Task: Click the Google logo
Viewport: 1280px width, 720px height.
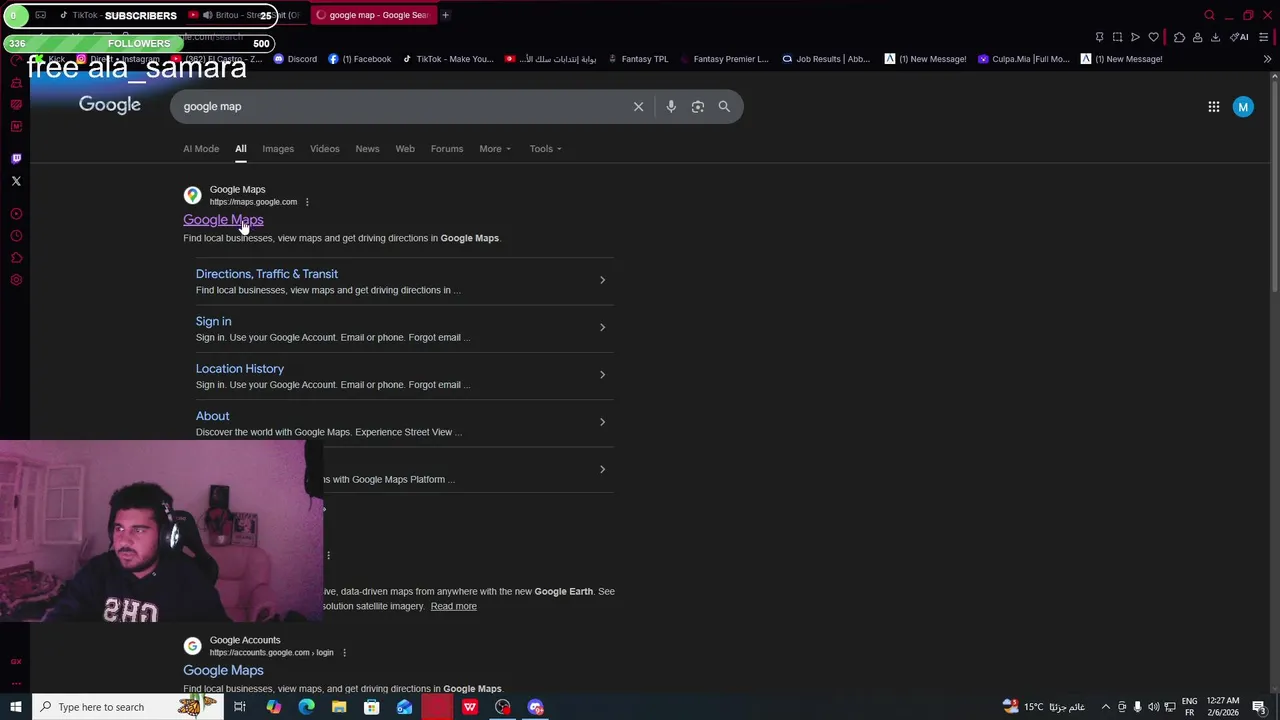Action: tap(110, 105)
